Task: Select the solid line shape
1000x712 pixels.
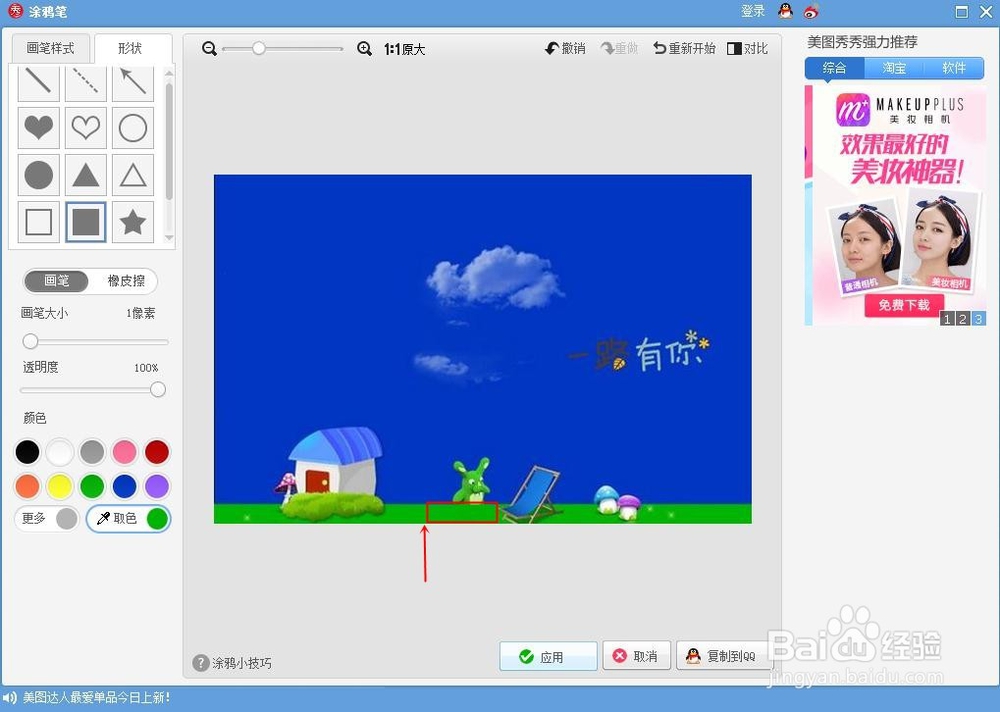Action: tap(39, 83)
